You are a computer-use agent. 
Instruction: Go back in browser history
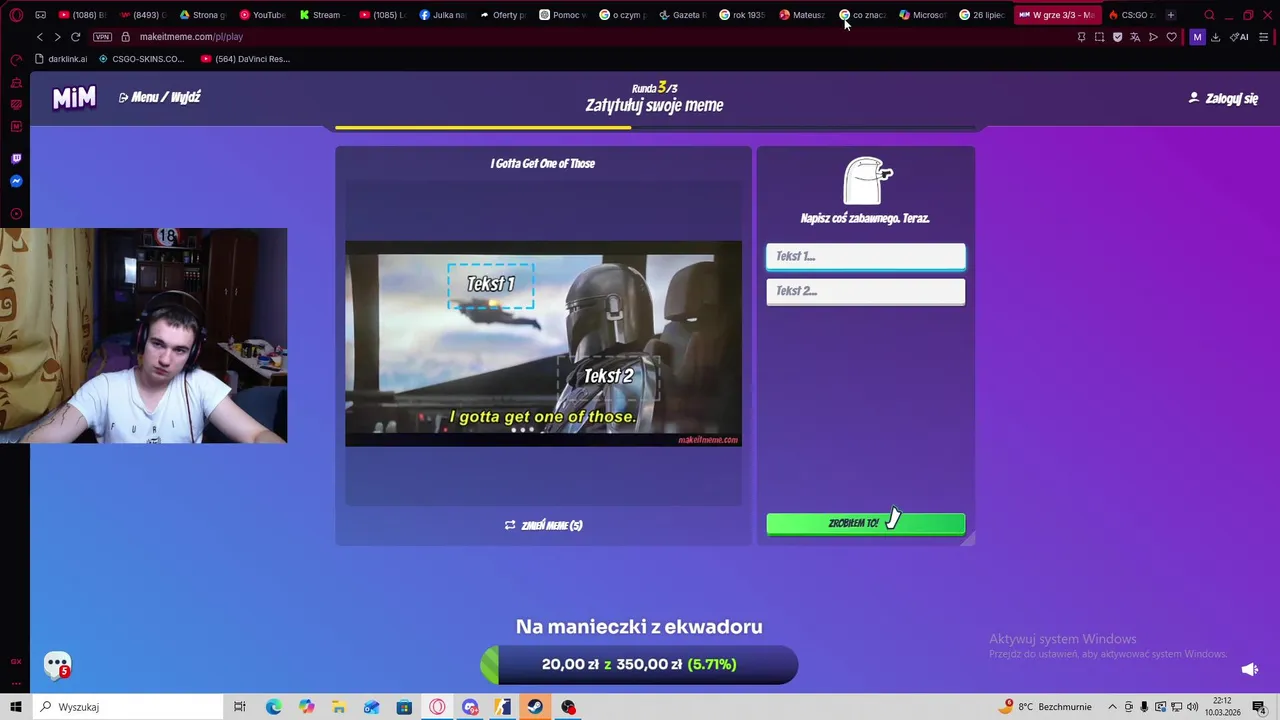click(x=40, y=37)
